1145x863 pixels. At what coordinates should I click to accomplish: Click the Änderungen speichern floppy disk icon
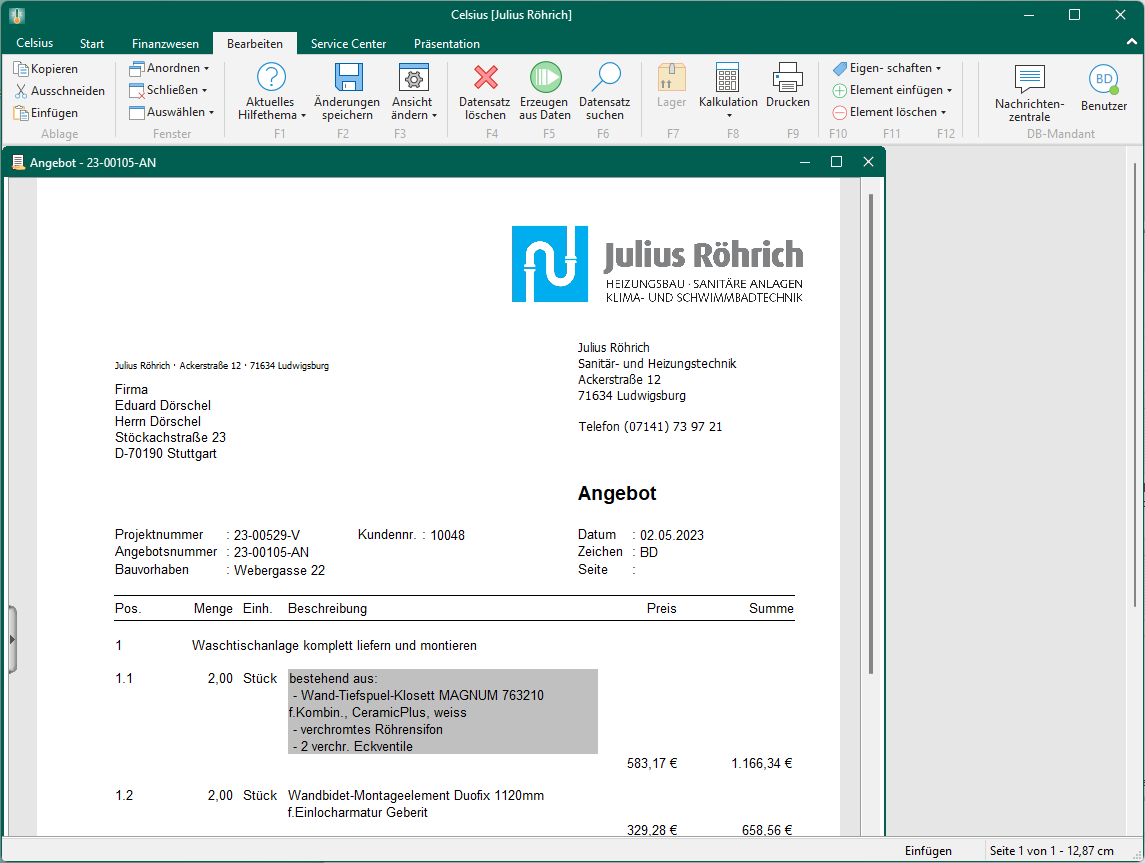pos(347,78)
